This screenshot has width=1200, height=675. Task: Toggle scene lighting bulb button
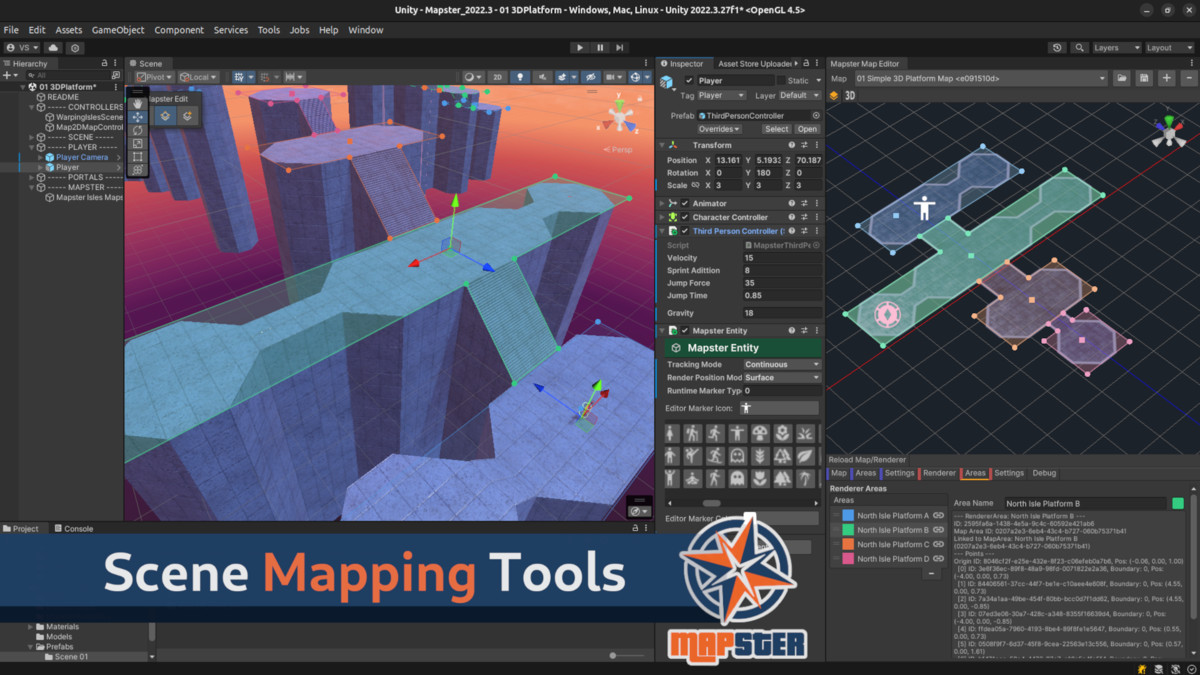coord(519,77)
